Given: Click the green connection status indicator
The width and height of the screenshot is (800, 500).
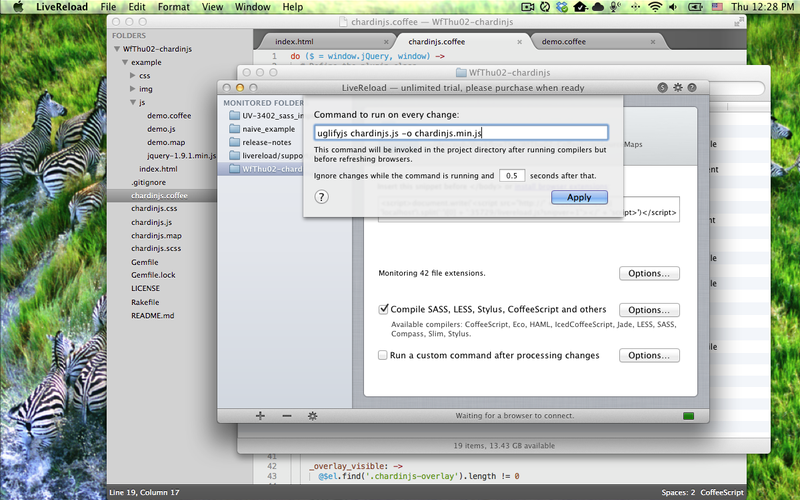Looking at the screenshot, I should tap(688, 416).
